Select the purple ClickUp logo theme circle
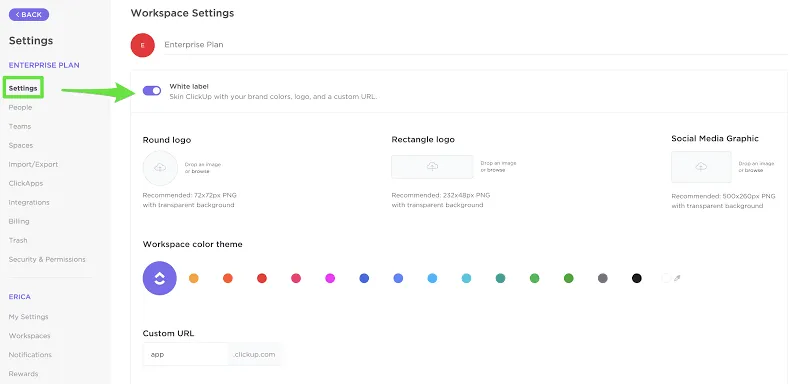799x384 pixels. point(159,278)
